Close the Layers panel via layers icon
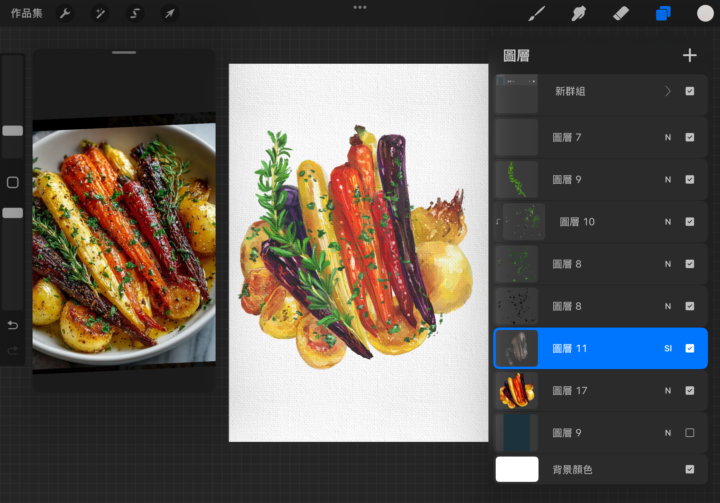 663,13
